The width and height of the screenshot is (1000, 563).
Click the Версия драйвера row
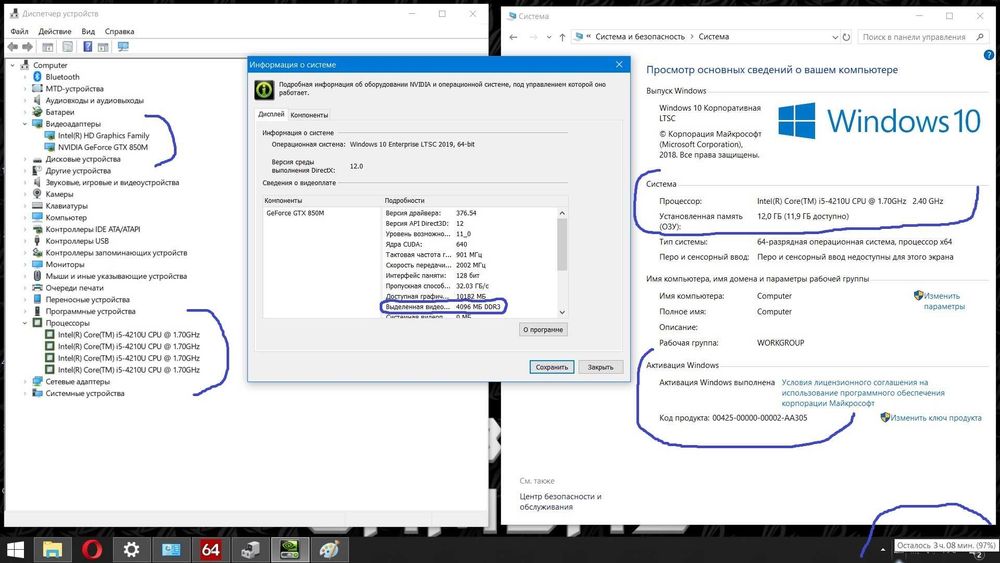(x=471, y=213)
